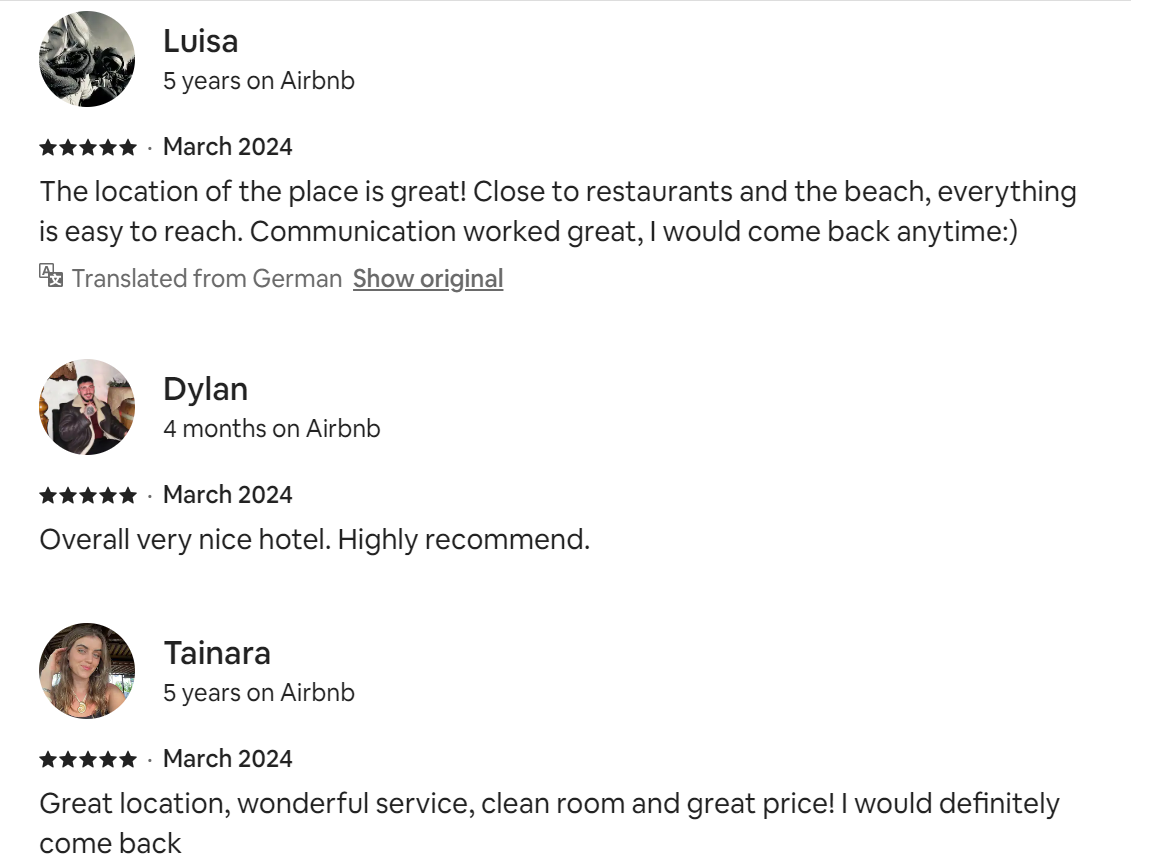Viewport: 1156px width, 863px height.
Task: Click Luisa's "5 years on Airbnb" text
Action: (259, 81)
